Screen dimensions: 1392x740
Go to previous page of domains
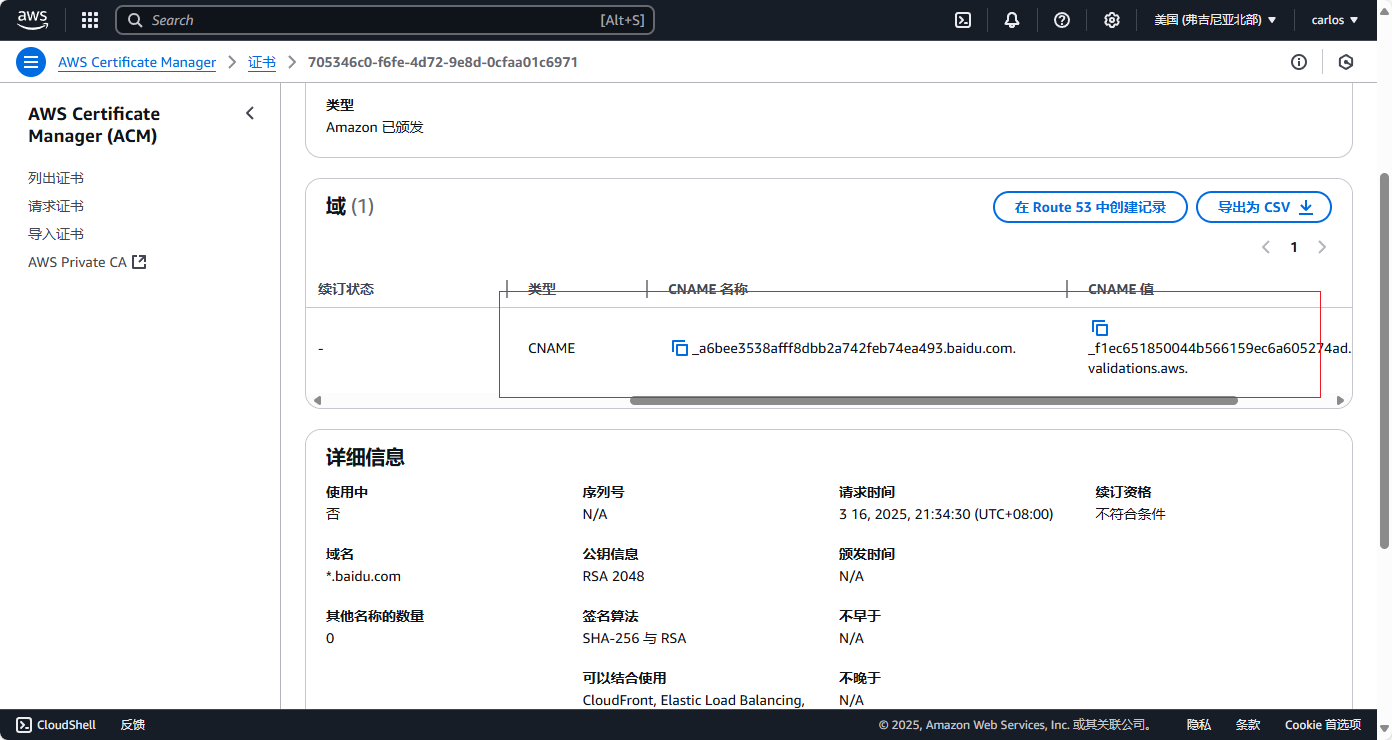(1266, 247)
